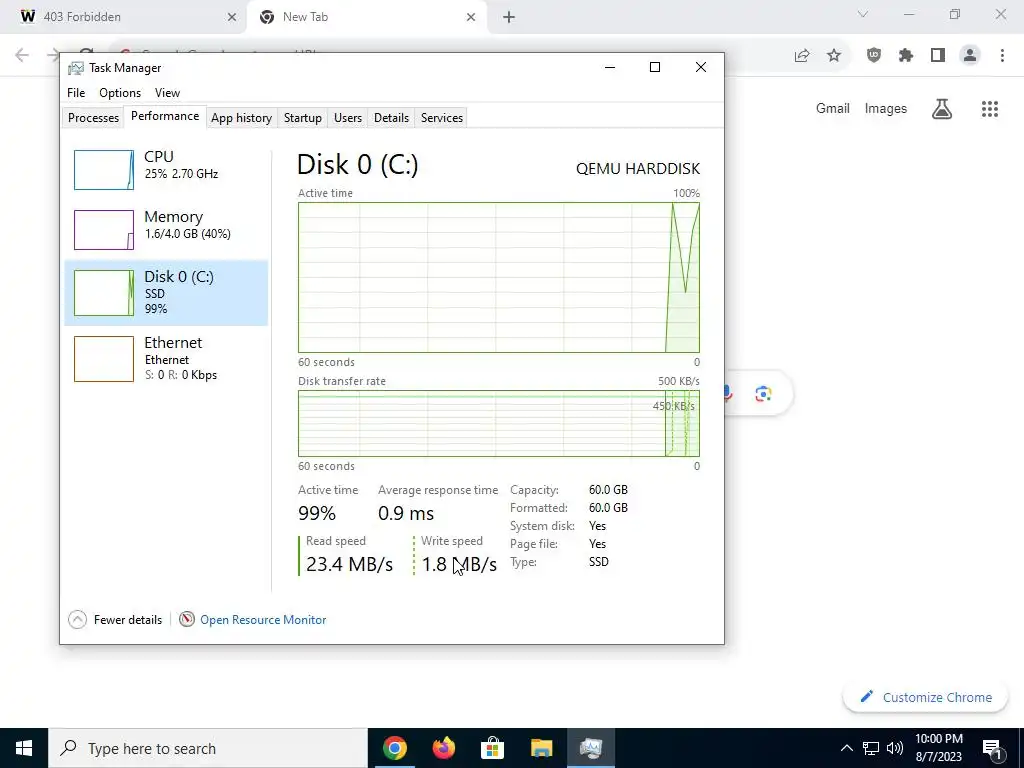1024x768 pixels.
Task: Open the notification center icon
Action: tap(992, 748)
